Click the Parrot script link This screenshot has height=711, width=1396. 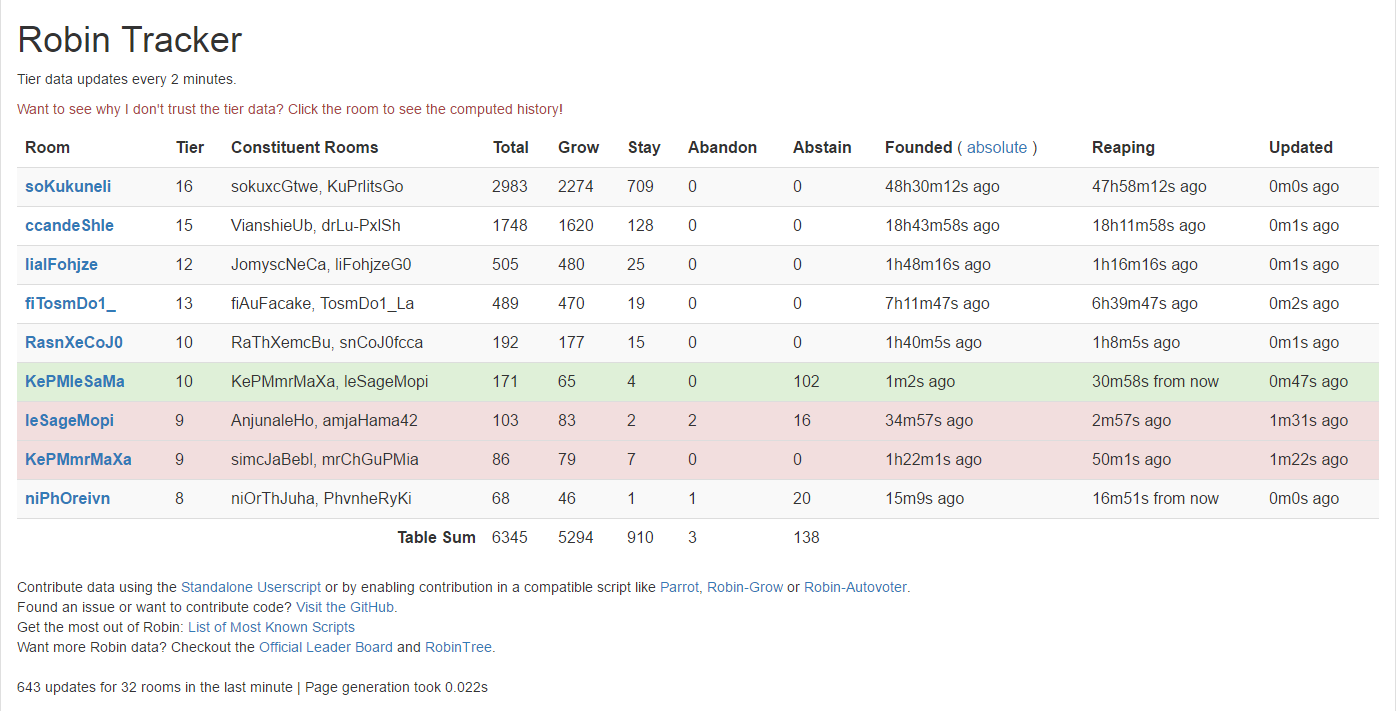tap(679, 587)
